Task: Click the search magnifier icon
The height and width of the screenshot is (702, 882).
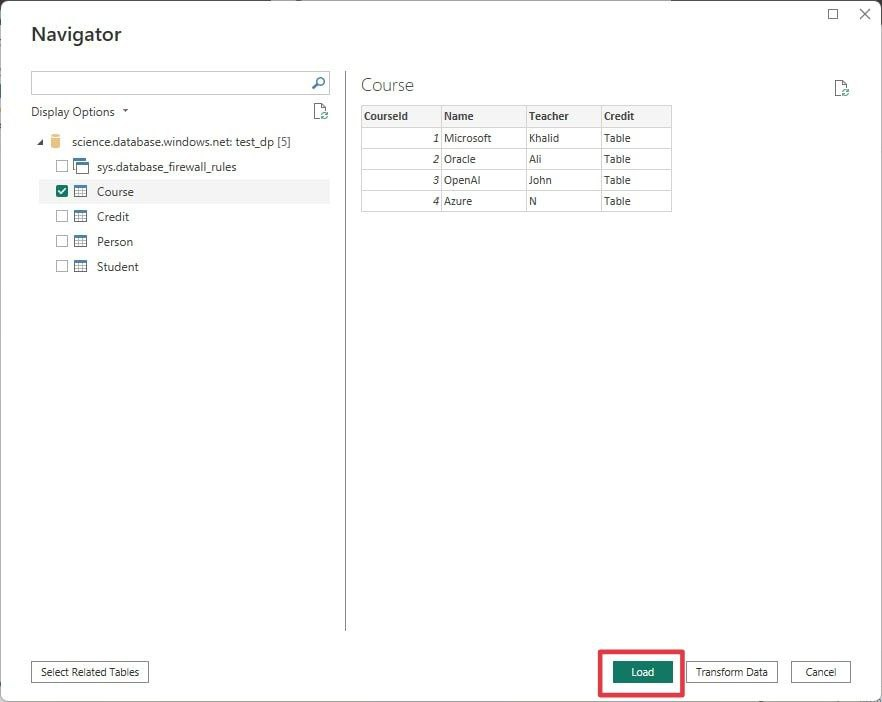Action: [x=318, y=83]
